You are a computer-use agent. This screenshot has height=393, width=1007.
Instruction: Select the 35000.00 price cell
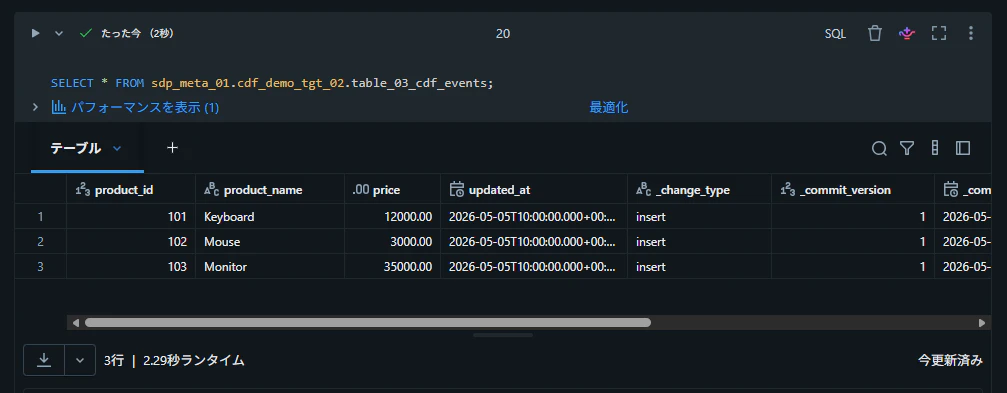[392, 266]
